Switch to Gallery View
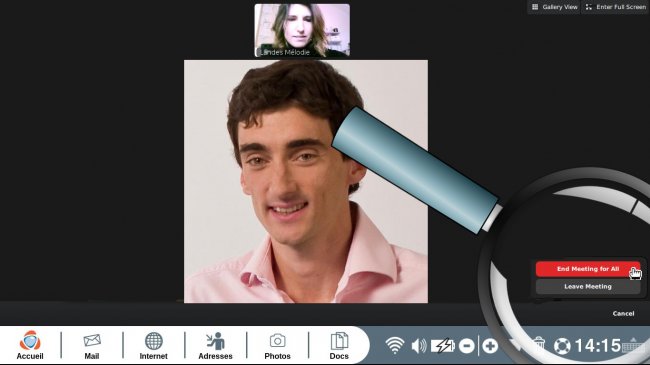650x365 pixels. (x=555, y=7)
